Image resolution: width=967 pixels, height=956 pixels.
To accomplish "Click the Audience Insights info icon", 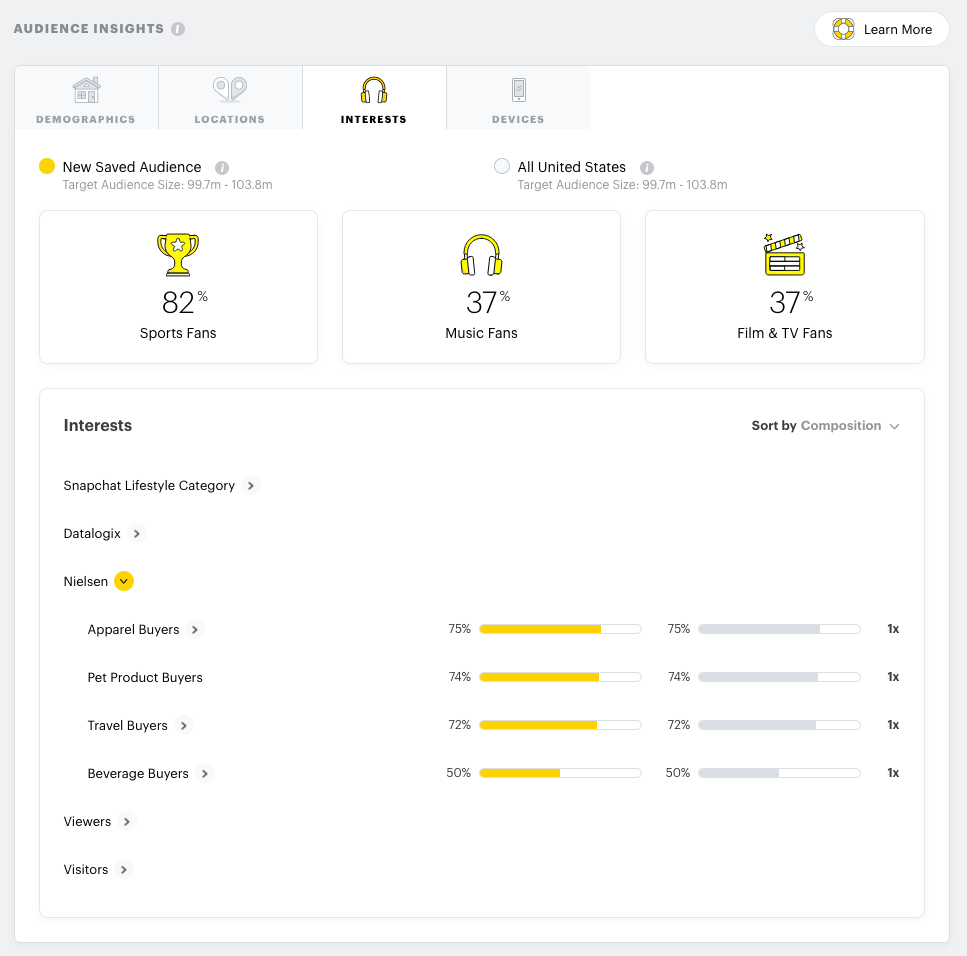I will (x=178, y=29).
